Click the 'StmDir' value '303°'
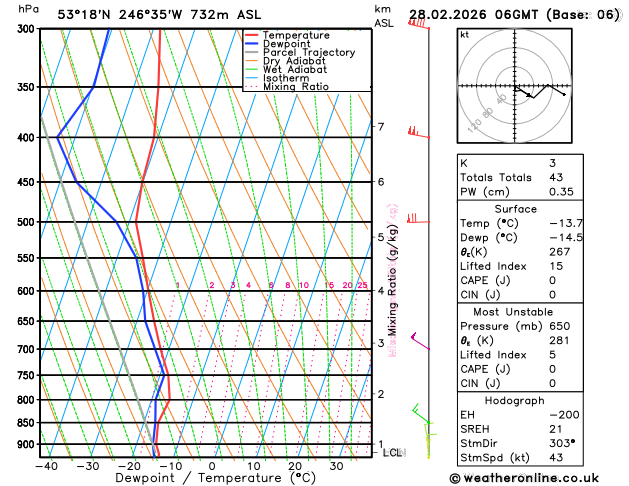The width and height of the screenshot is (629, 486). [562, 443]
